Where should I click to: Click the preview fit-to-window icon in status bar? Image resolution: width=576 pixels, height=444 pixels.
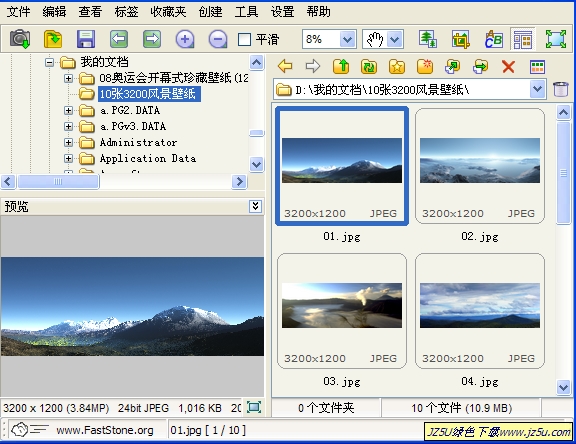[254, 407]
